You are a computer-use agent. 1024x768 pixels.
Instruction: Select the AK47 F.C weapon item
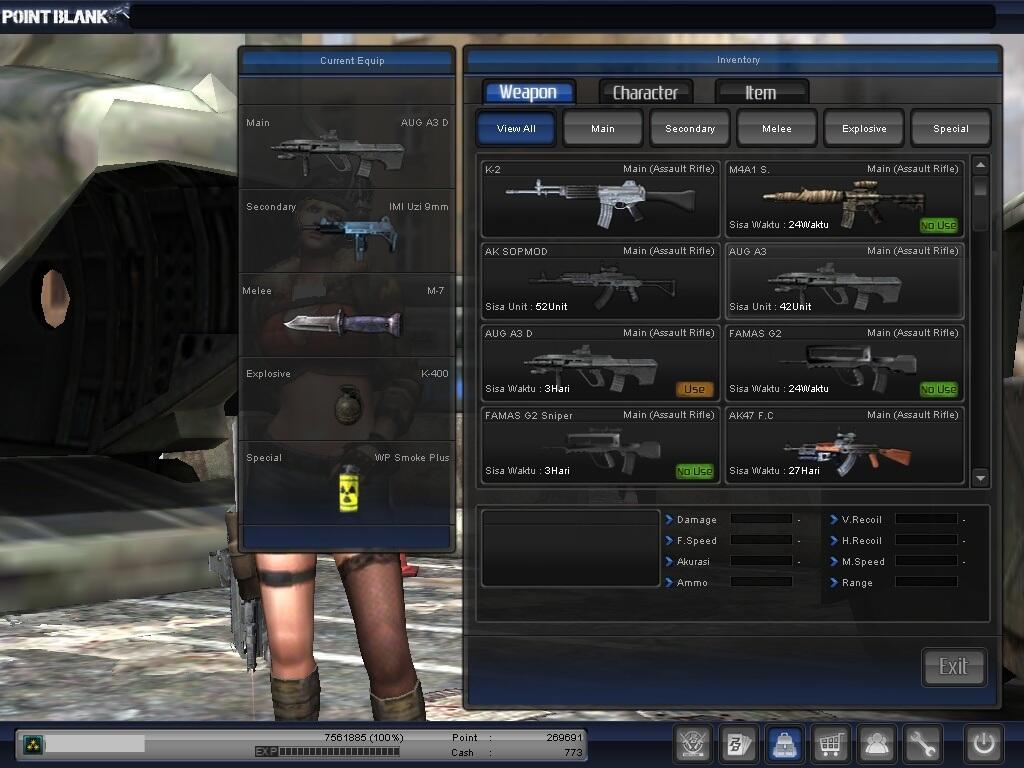coord(844,445)
